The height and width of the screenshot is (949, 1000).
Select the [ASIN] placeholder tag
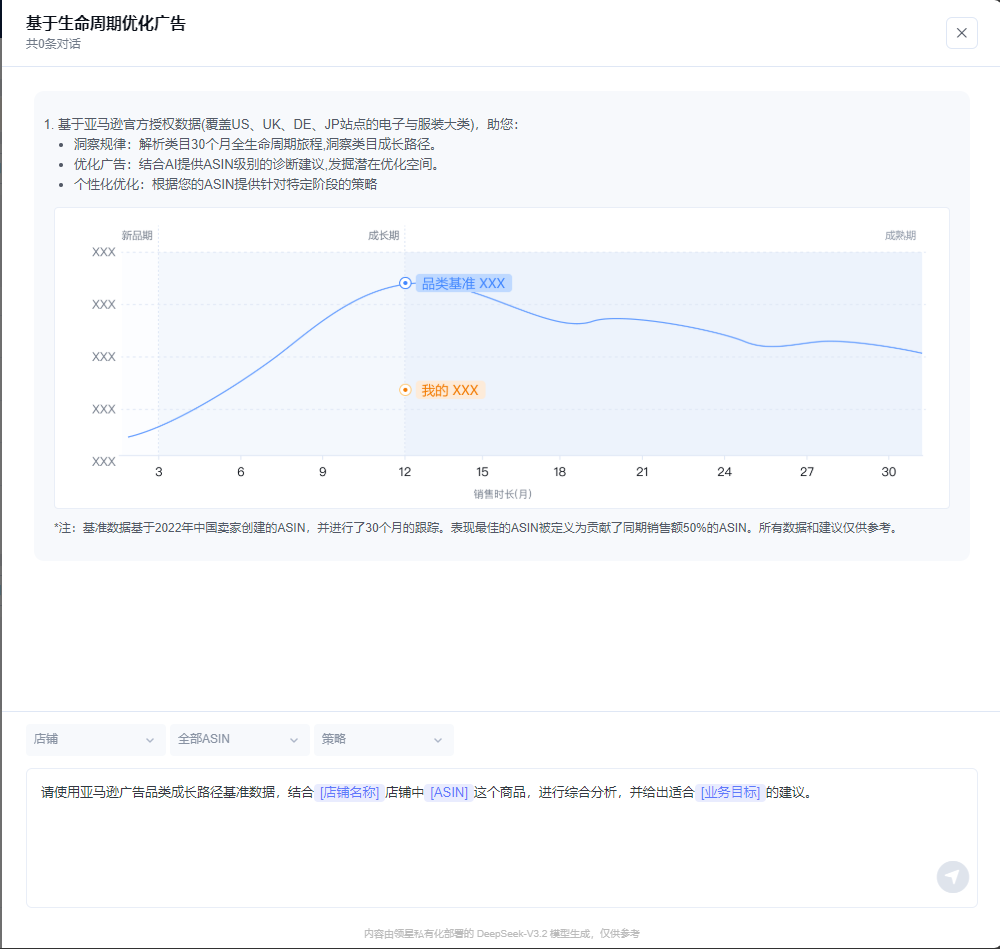point(449,793)
